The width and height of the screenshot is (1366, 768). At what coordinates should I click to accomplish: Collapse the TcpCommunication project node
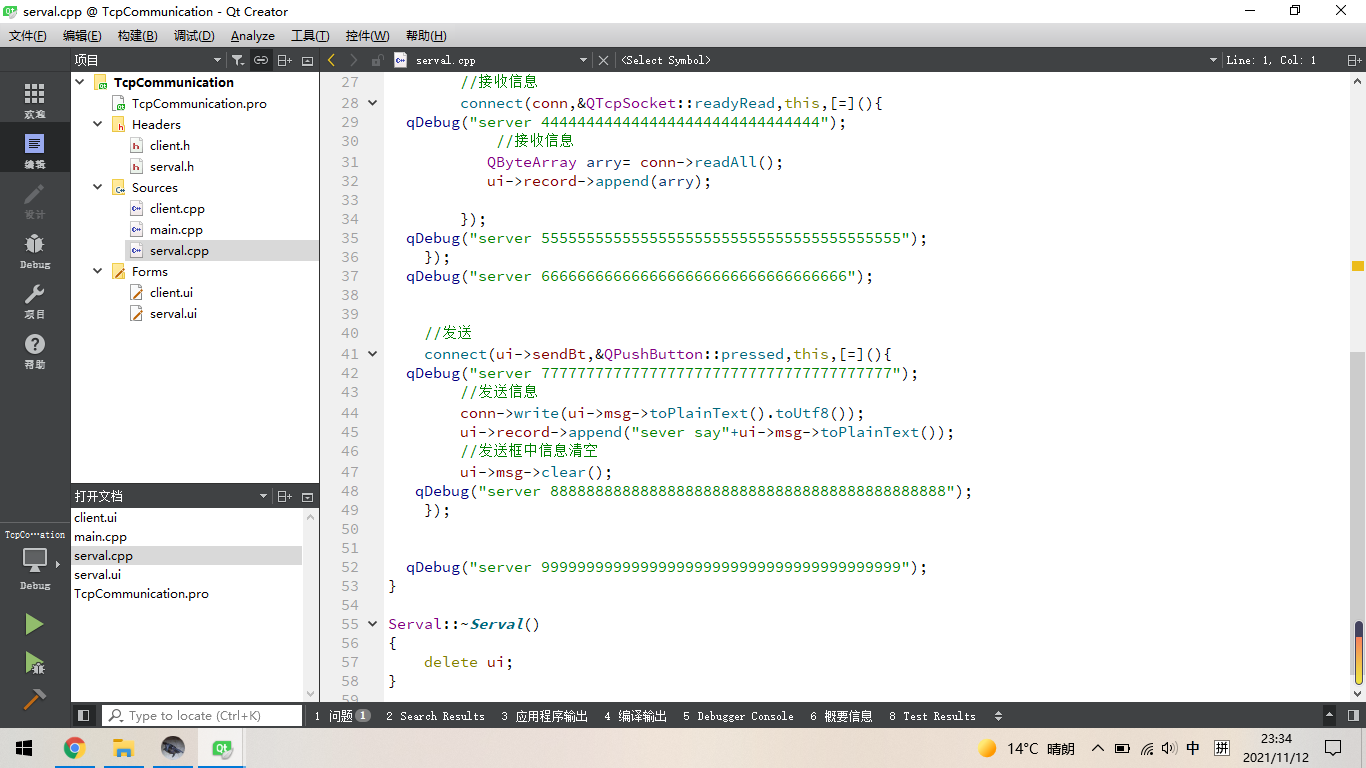79,83
